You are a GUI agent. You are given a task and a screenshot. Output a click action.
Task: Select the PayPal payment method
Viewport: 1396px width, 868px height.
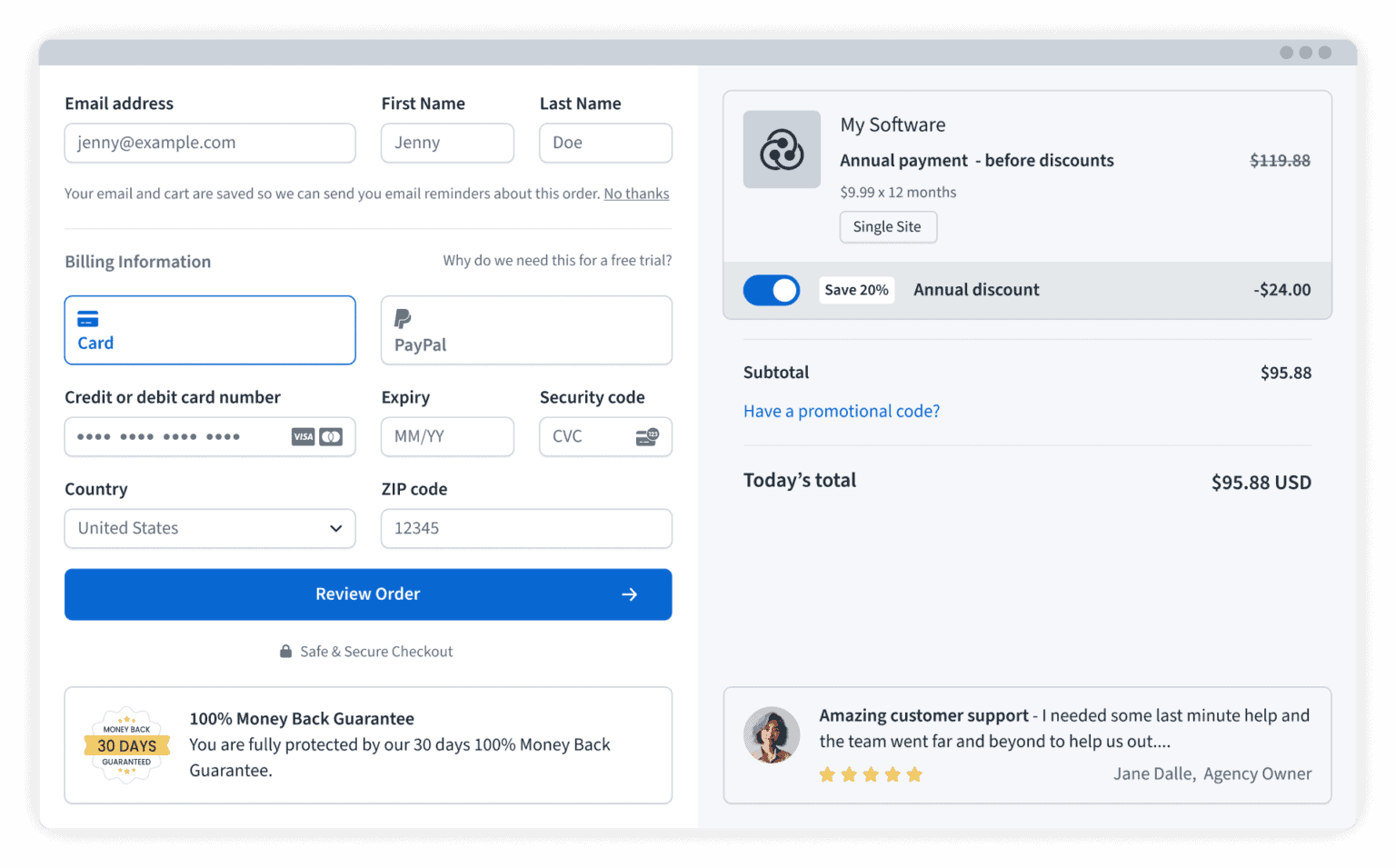coord(526,330)
